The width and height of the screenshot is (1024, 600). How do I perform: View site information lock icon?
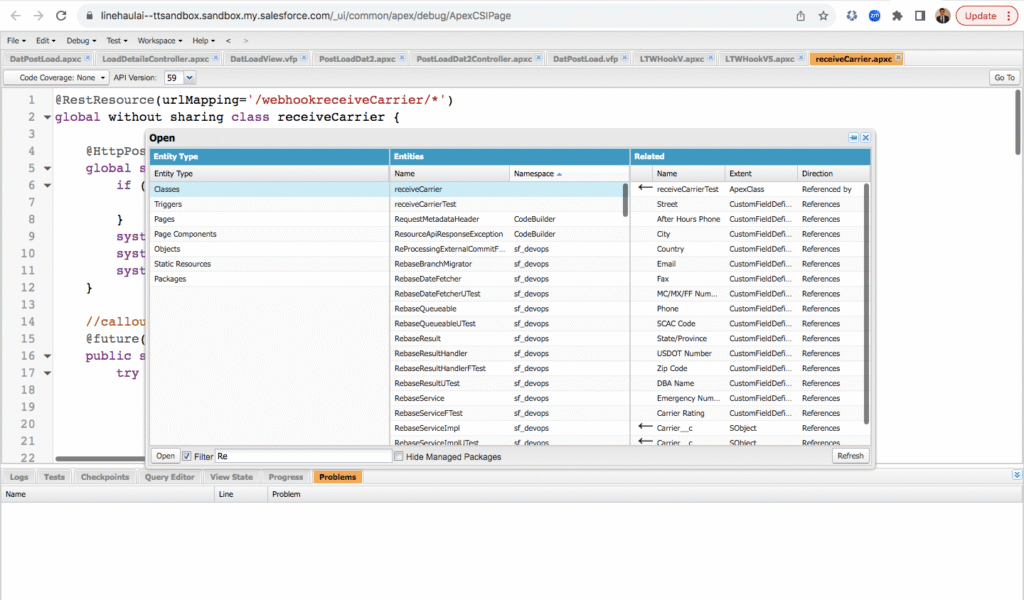coord(89,16)
